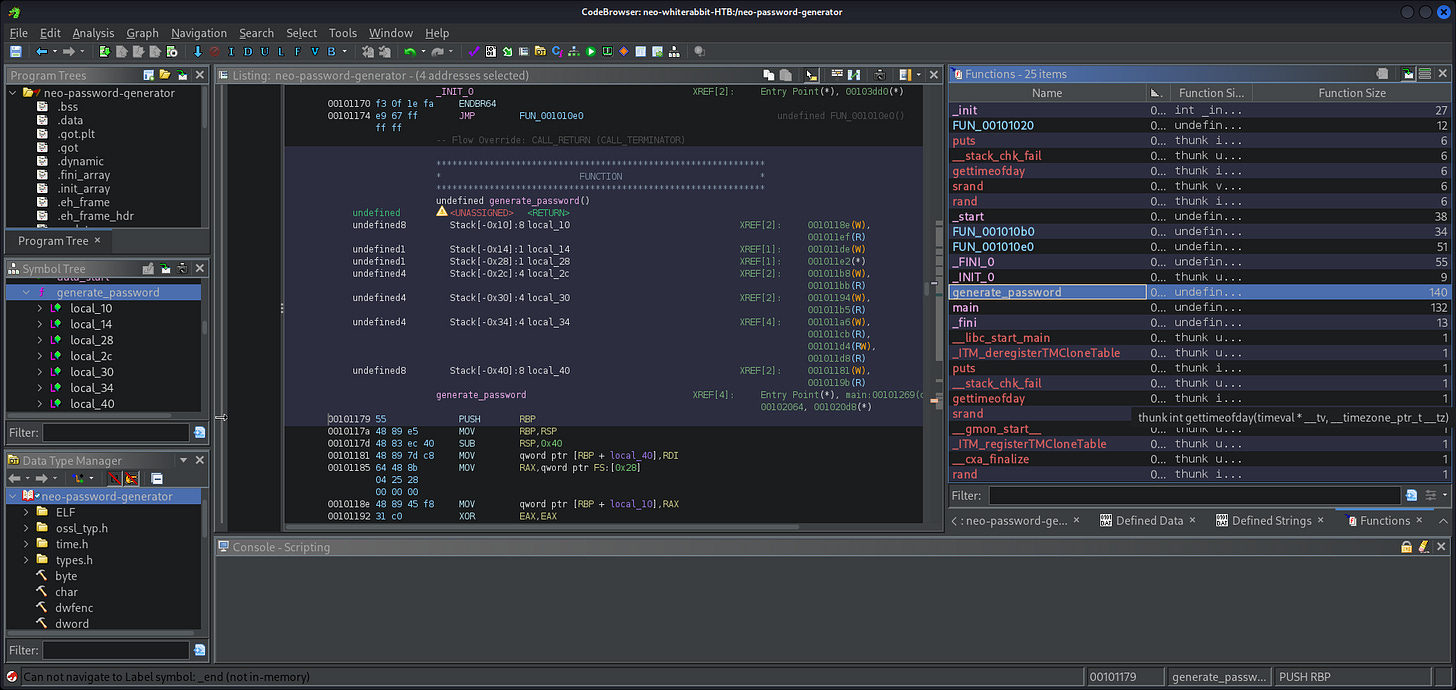This screenshot has width=1456, height=690.
Task: Expand the local_10 symbol tree node
Action: pos(40,309)
